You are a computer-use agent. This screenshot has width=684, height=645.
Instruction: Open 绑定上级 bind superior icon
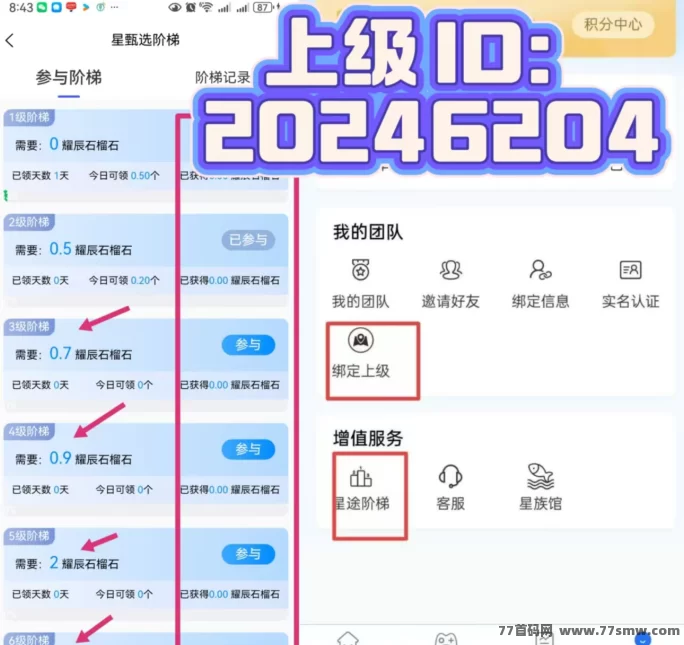coord(361,340)
